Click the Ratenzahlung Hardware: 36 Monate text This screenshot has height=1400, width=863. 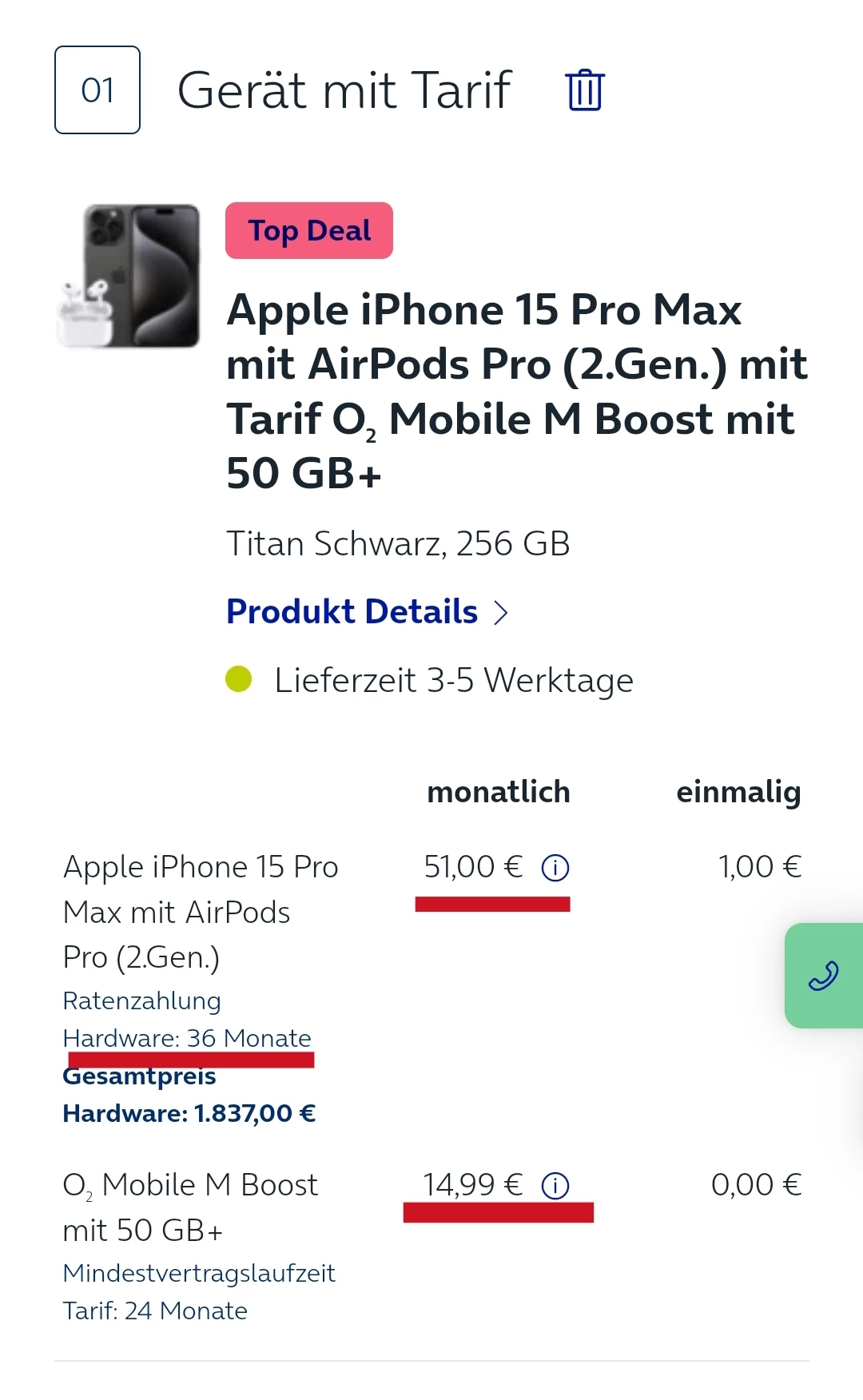187,1020
